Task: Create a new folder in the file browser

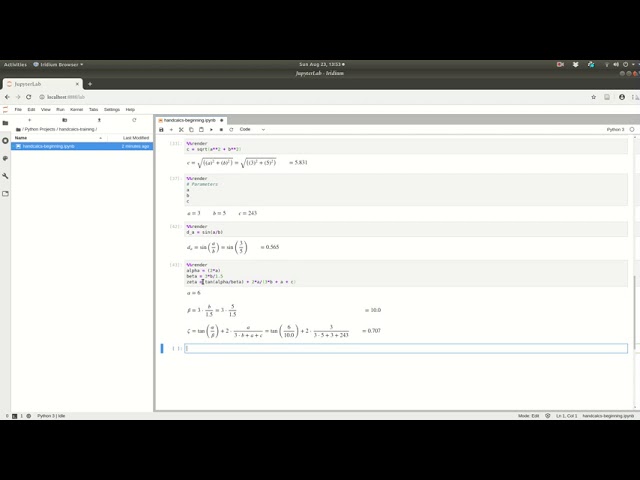Action: [64, 120]
